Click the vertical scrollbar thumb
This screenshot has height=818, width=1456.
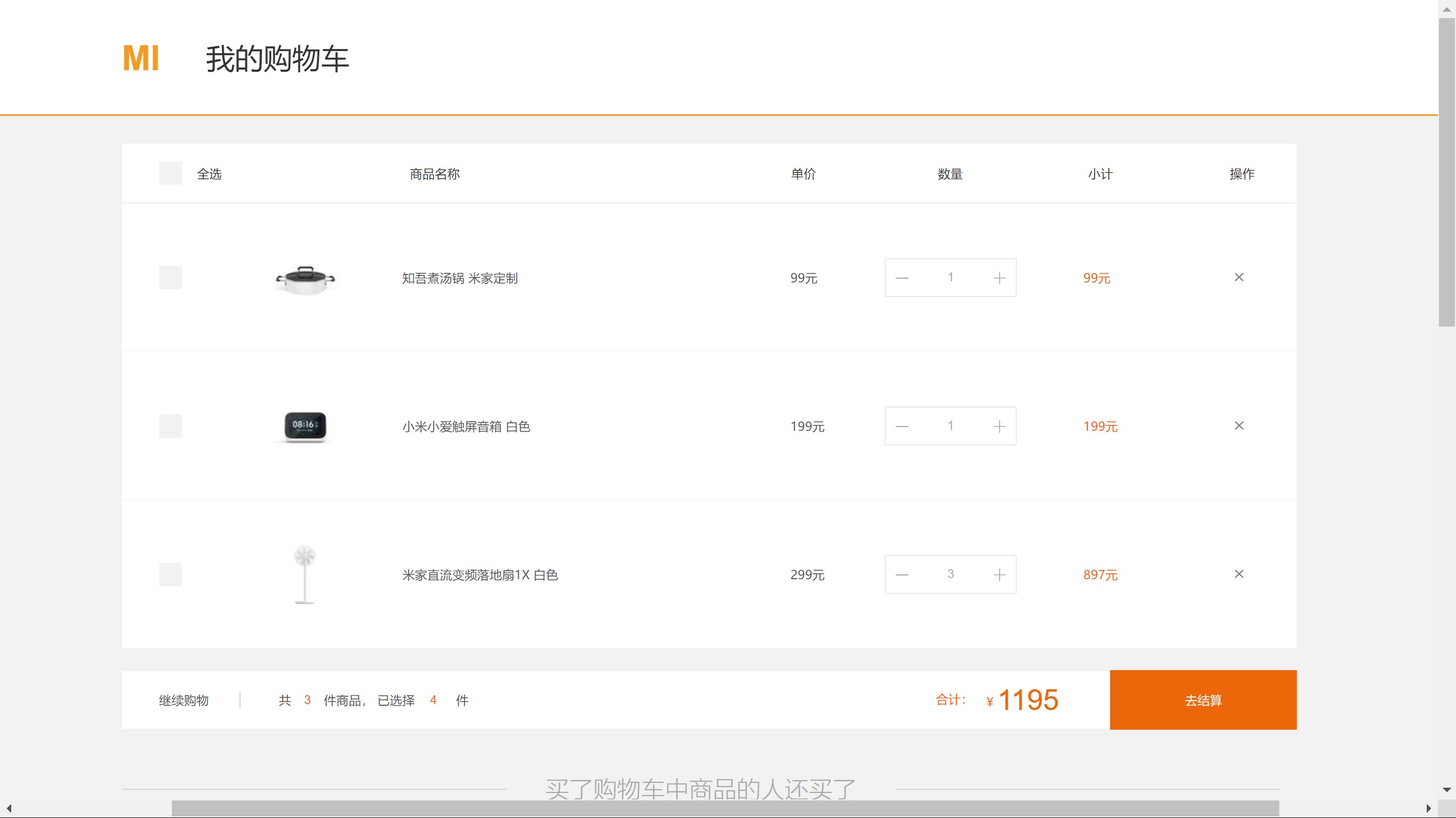tap(1447, 172)
